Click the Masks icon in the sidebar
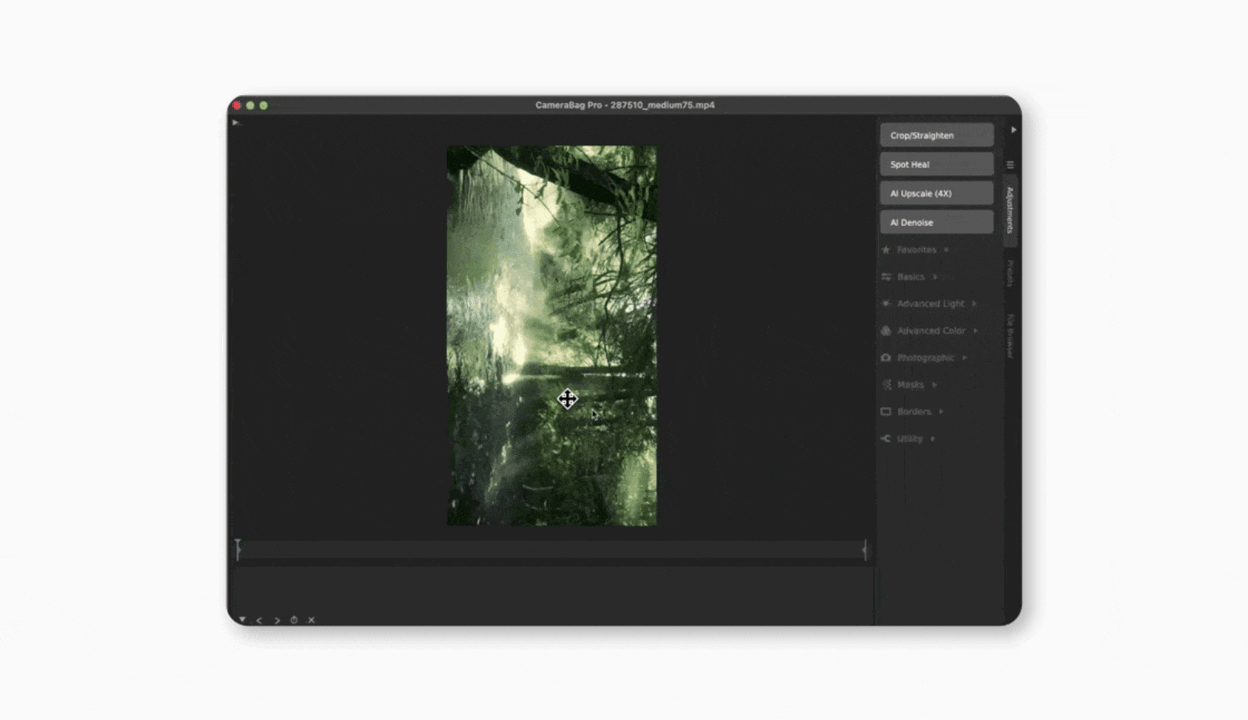 click(x=885, y=384)
